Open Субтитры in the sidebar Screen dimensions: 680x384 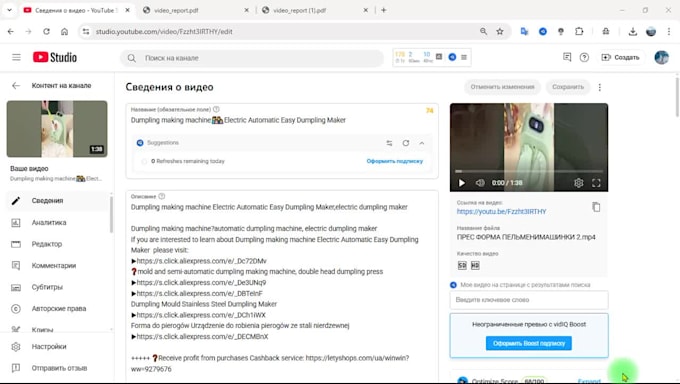point(57,287)
